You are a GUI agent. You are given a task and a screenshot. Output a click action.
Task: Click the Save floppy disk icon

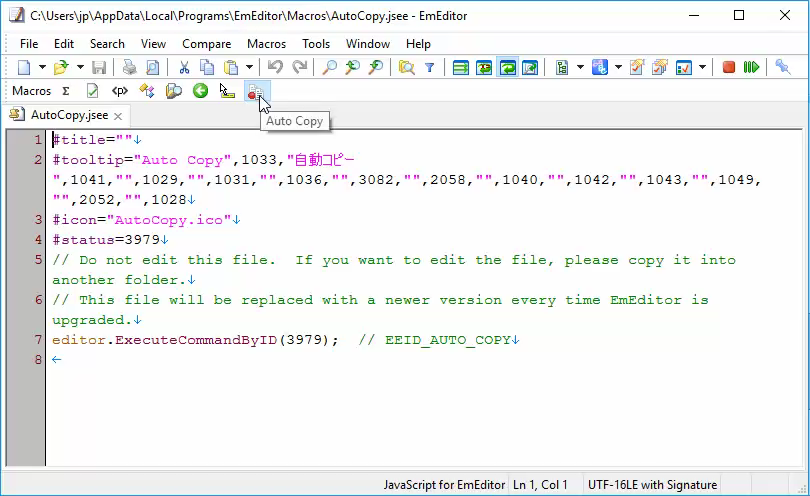pos(99,67)
